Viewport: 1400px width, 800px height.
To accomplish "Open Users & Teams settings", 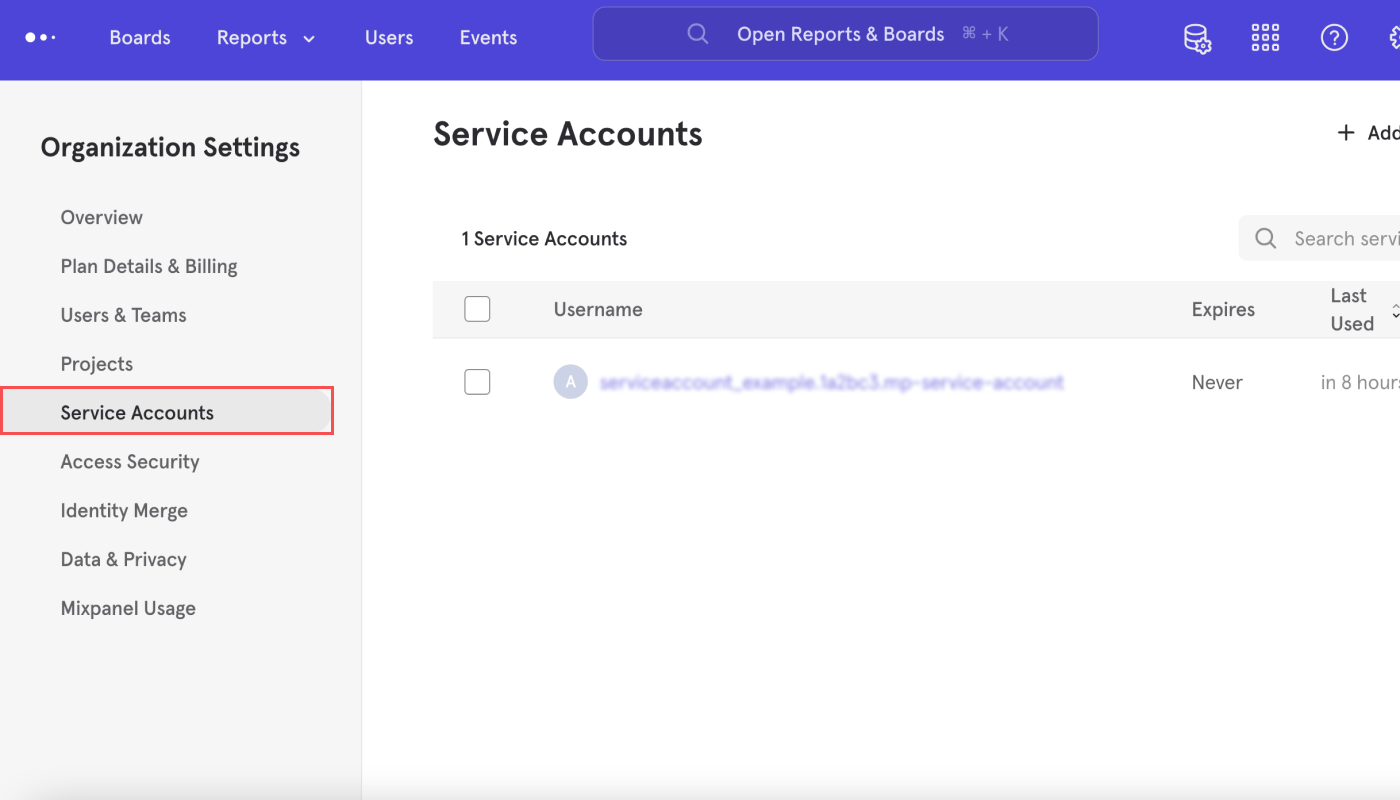I will (124, 315).
